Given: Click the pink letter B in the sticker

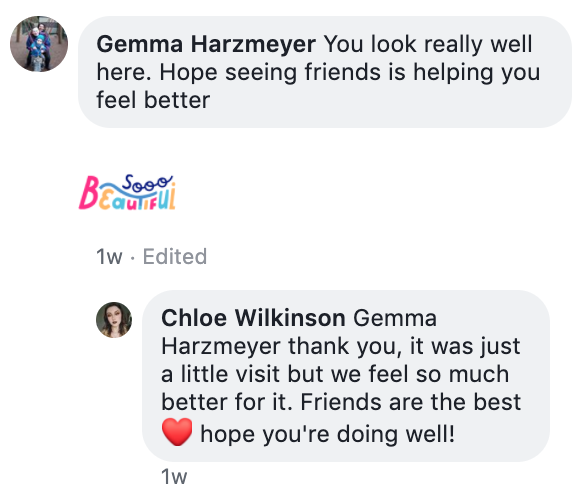Looking at the screenshot, I should pos(89,193).
